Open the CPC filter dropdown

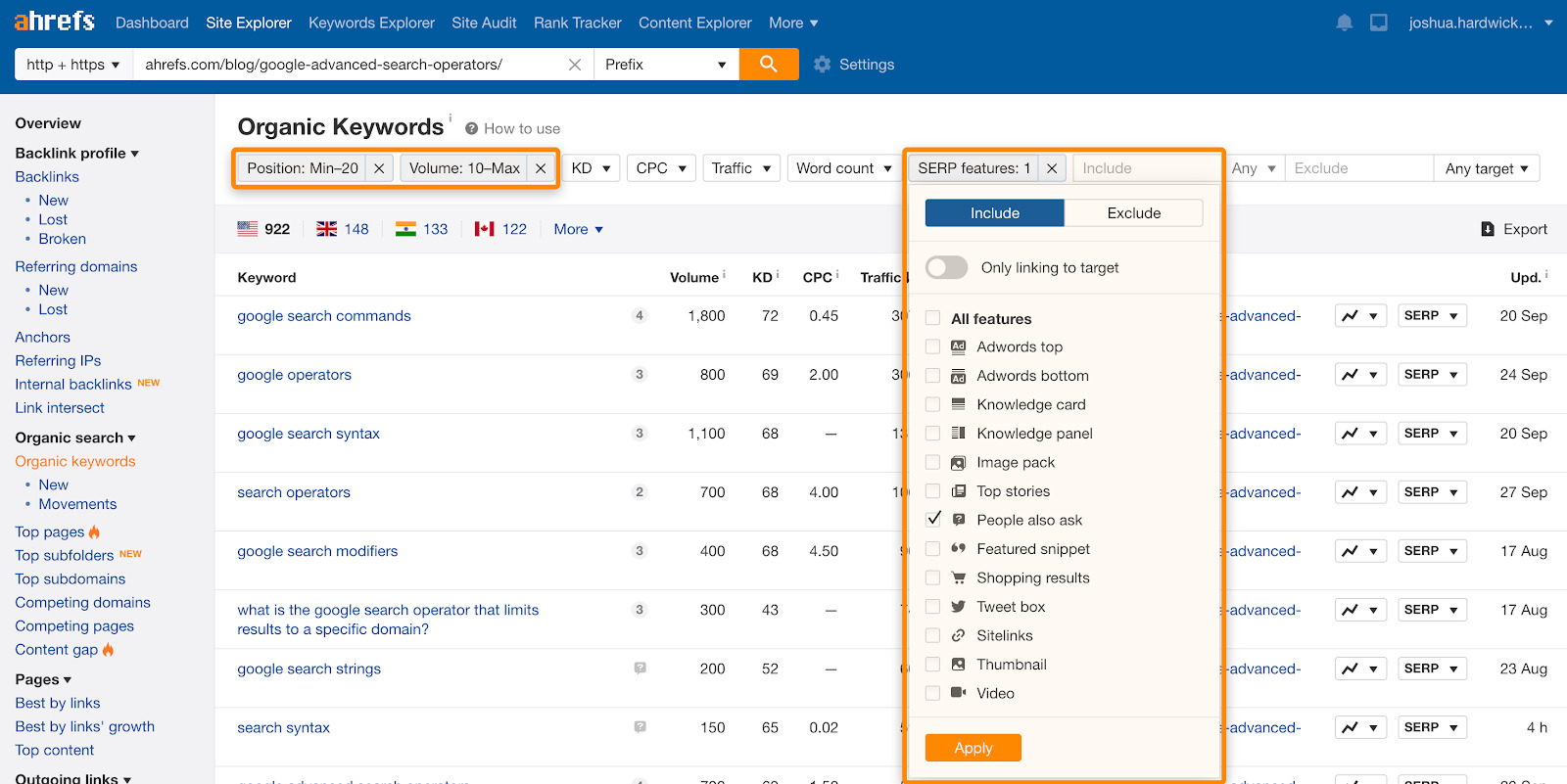pos(661,168)
